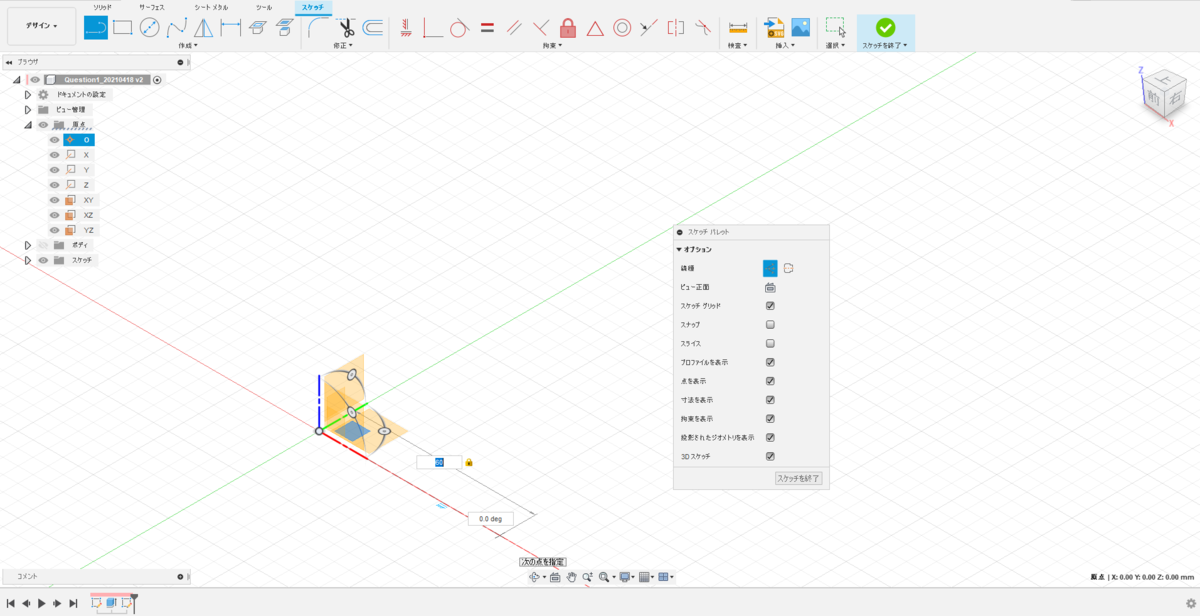Expand the スケッチ folder node
This screenshot has height=616, width=1200.
coord(28,260)
